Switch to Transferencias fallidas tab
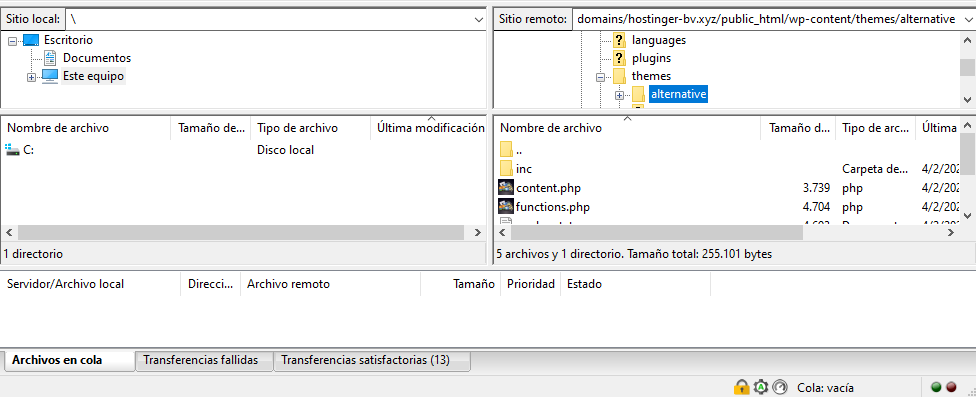 point(204,360)
